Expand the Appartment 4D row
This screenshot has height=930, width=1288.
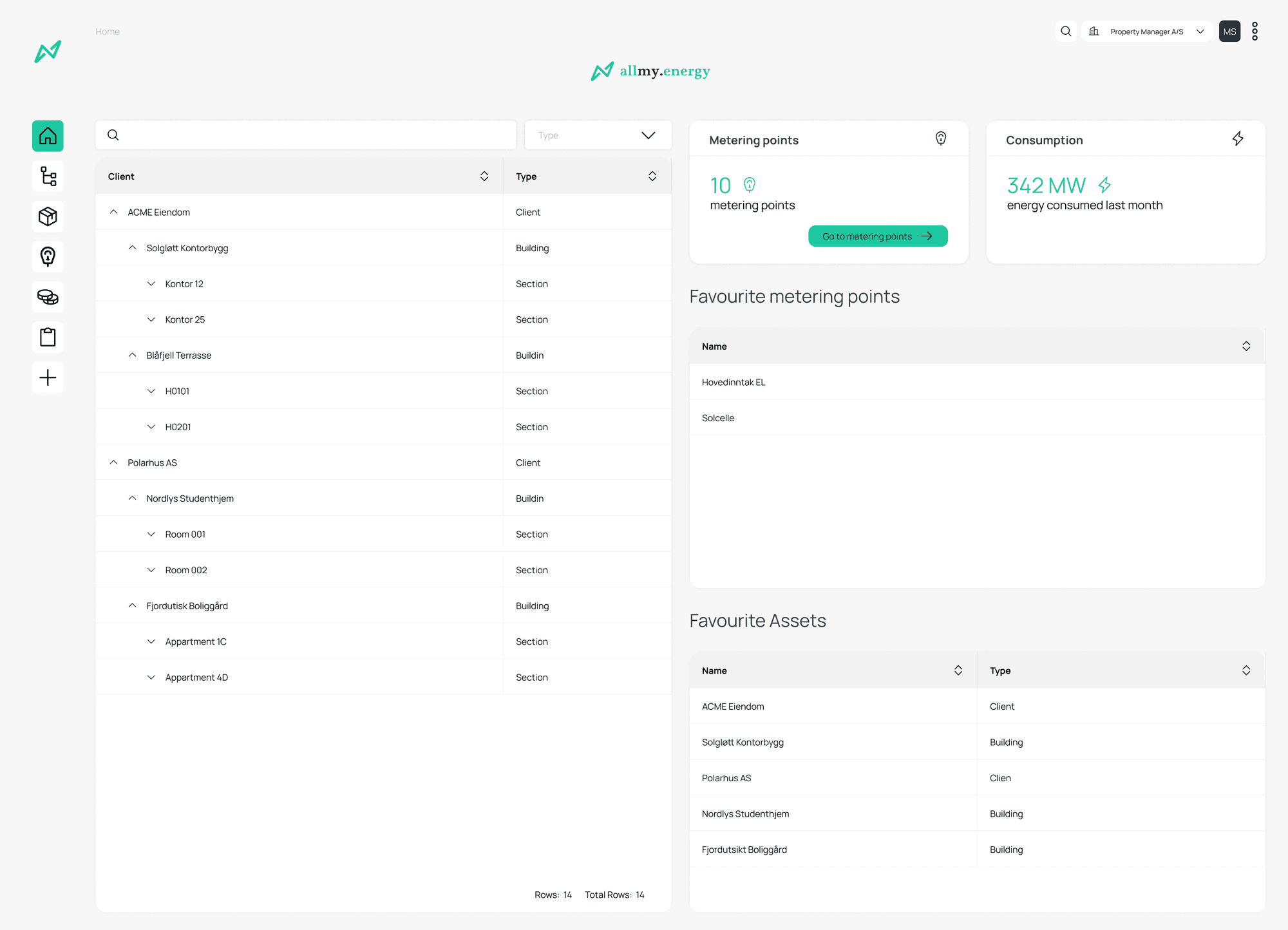[151, 678]
